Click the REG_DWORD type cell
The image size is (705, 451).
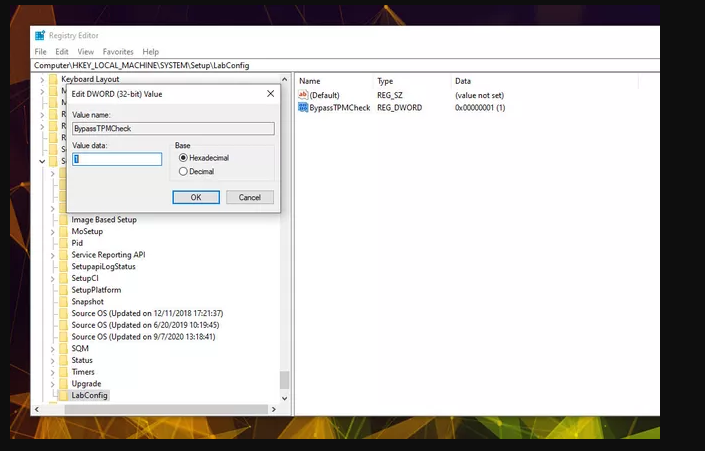coord(399,108)
